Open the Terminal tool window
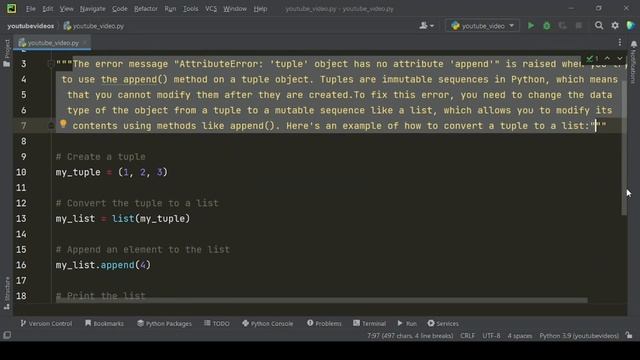This screenshot has width=640, height=360. [369, 323]
